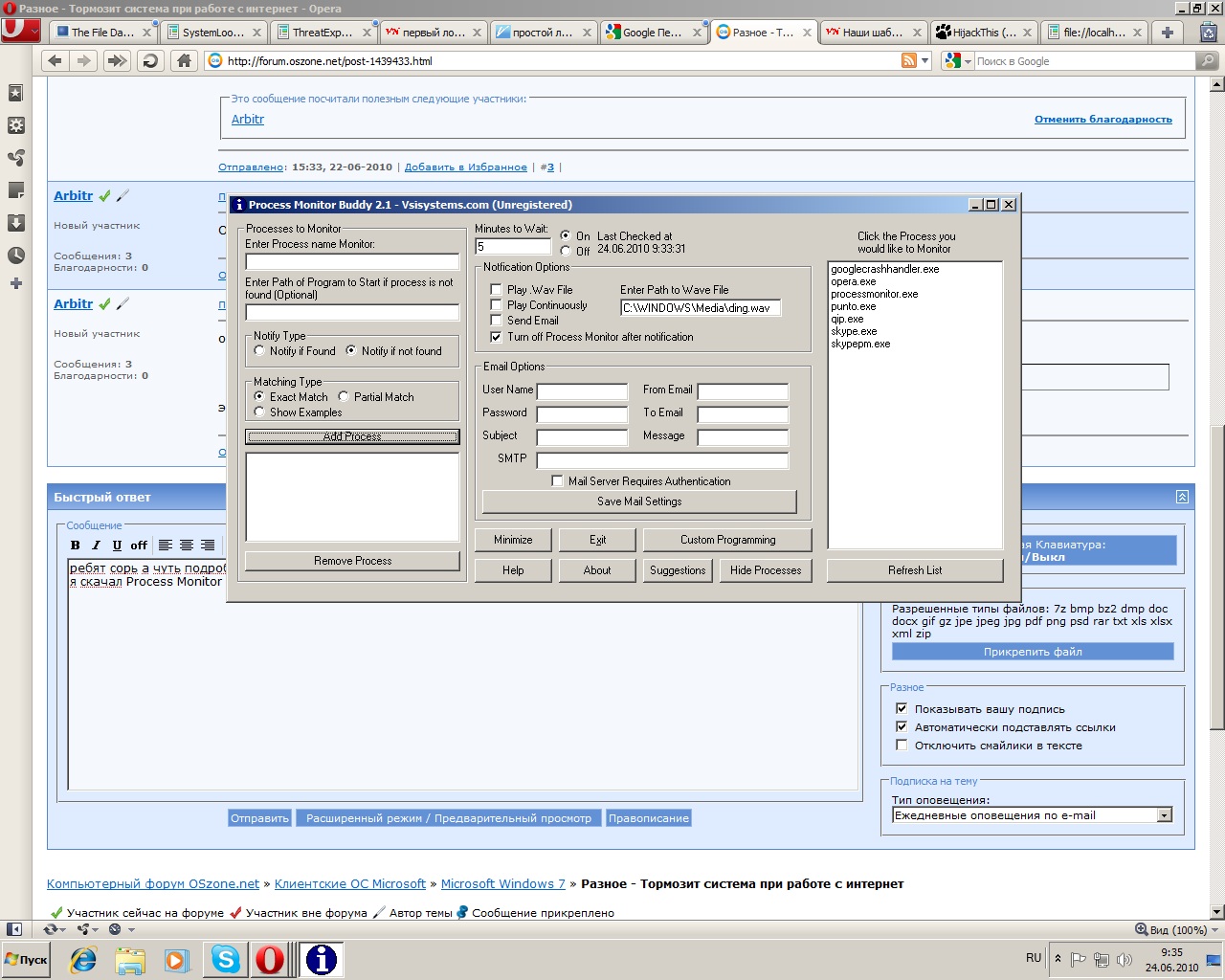
Task: Click the page vertical scrollbar down arrow
Action: tap(1217, 912)
